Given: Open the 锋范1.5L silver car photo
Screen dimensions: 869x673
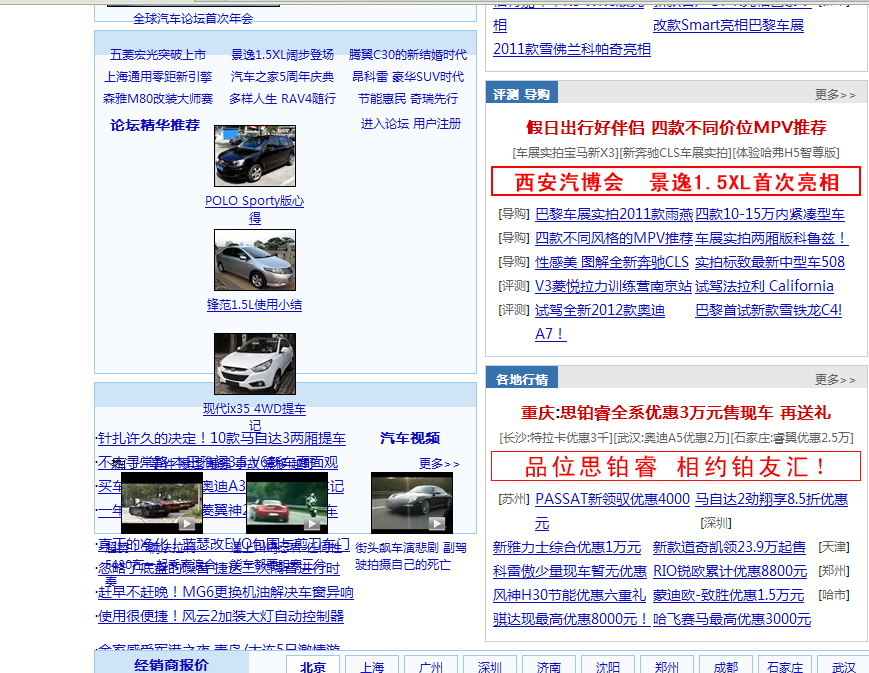Looking at the screenshot, I should pos(255,260).
